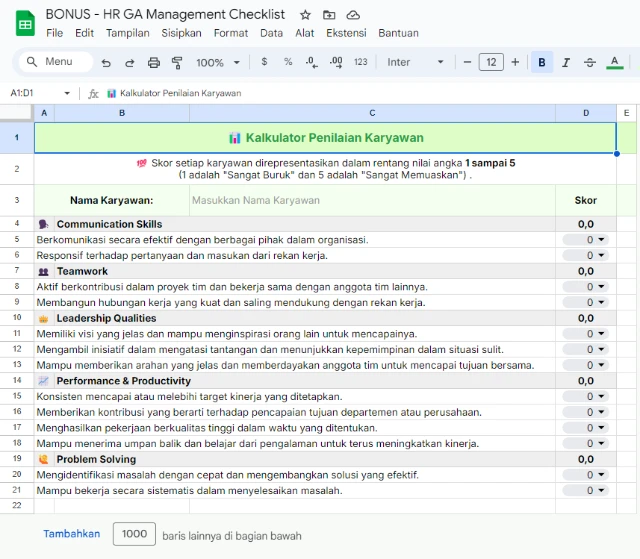Open the 100% zoom dropdown

[x=217, y=62]
